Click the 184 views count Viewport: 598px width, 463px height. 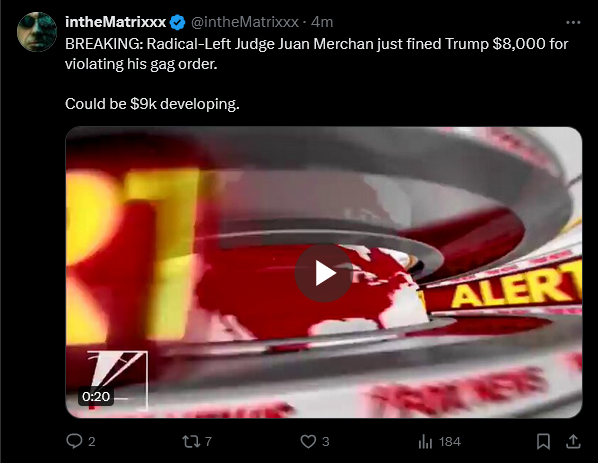click(450, 442)
